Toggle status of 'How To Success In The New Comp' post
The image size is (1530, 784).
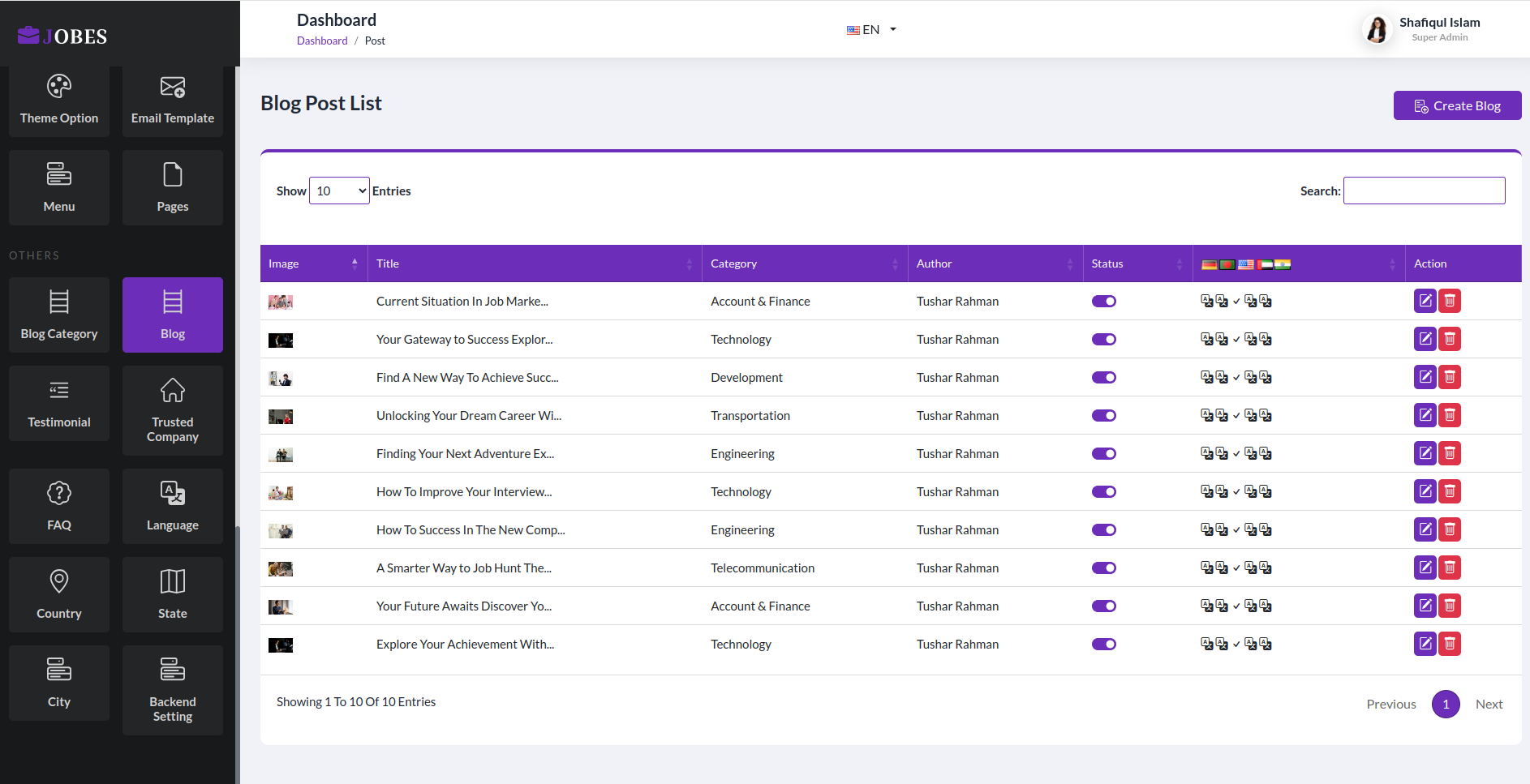(1104, 529)
